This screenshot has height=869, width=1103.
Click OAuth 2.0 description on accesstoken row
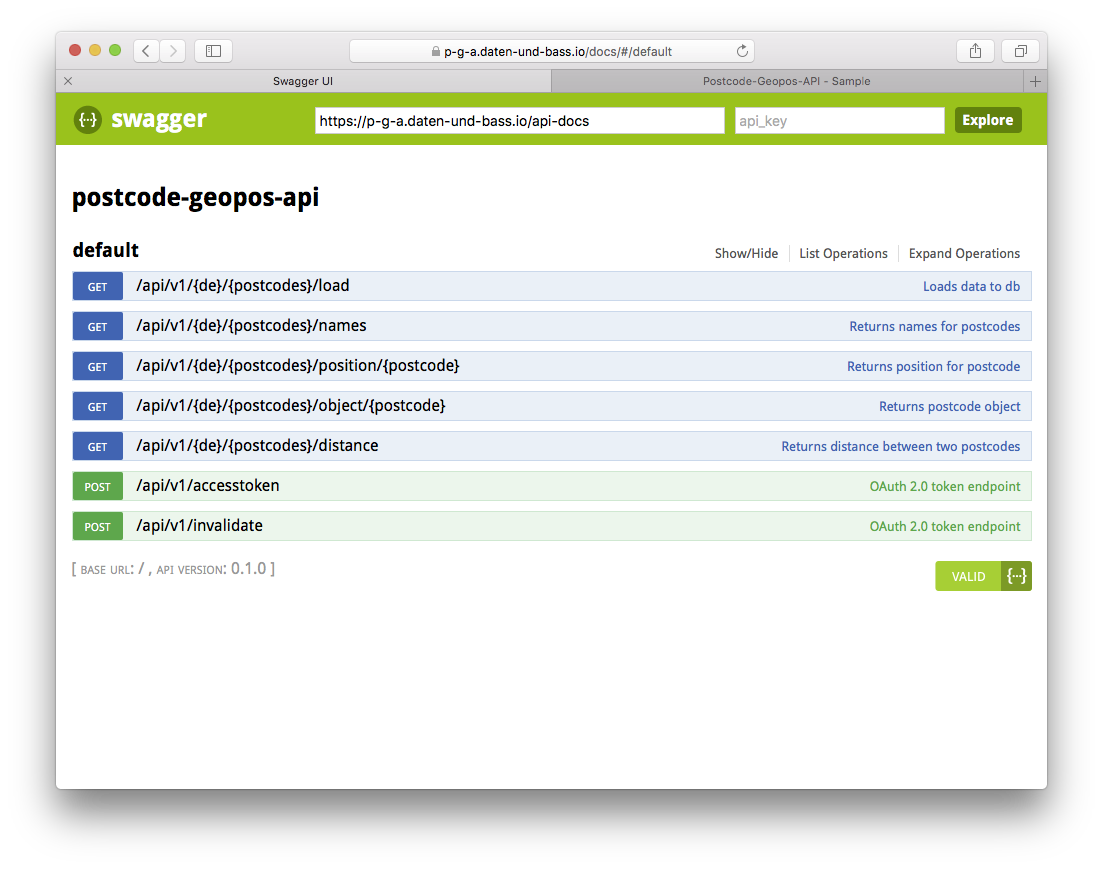click(945, 486)
